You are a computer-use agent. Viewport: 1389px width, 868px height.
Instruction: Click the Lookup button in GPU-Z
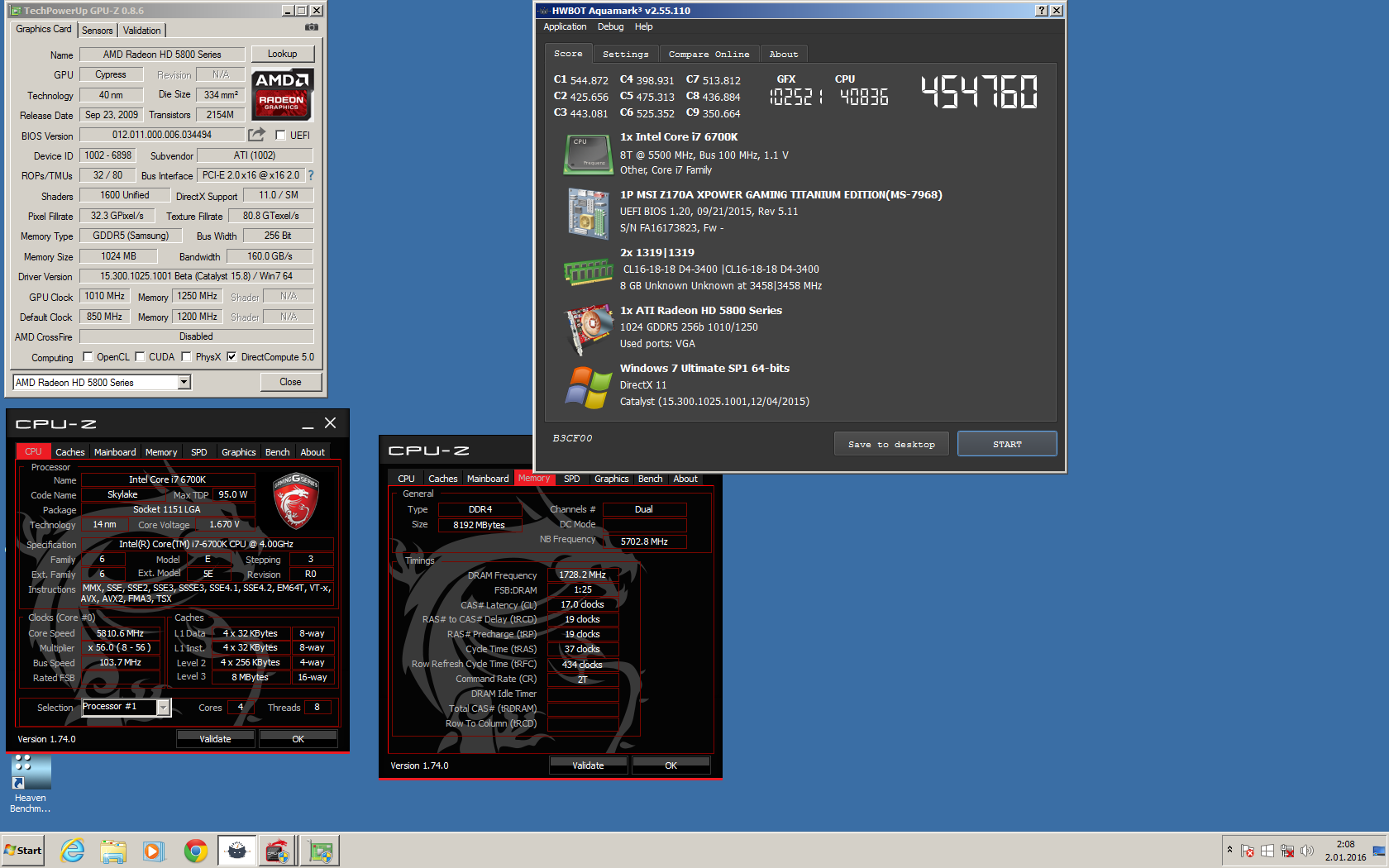tap(283, 54)
